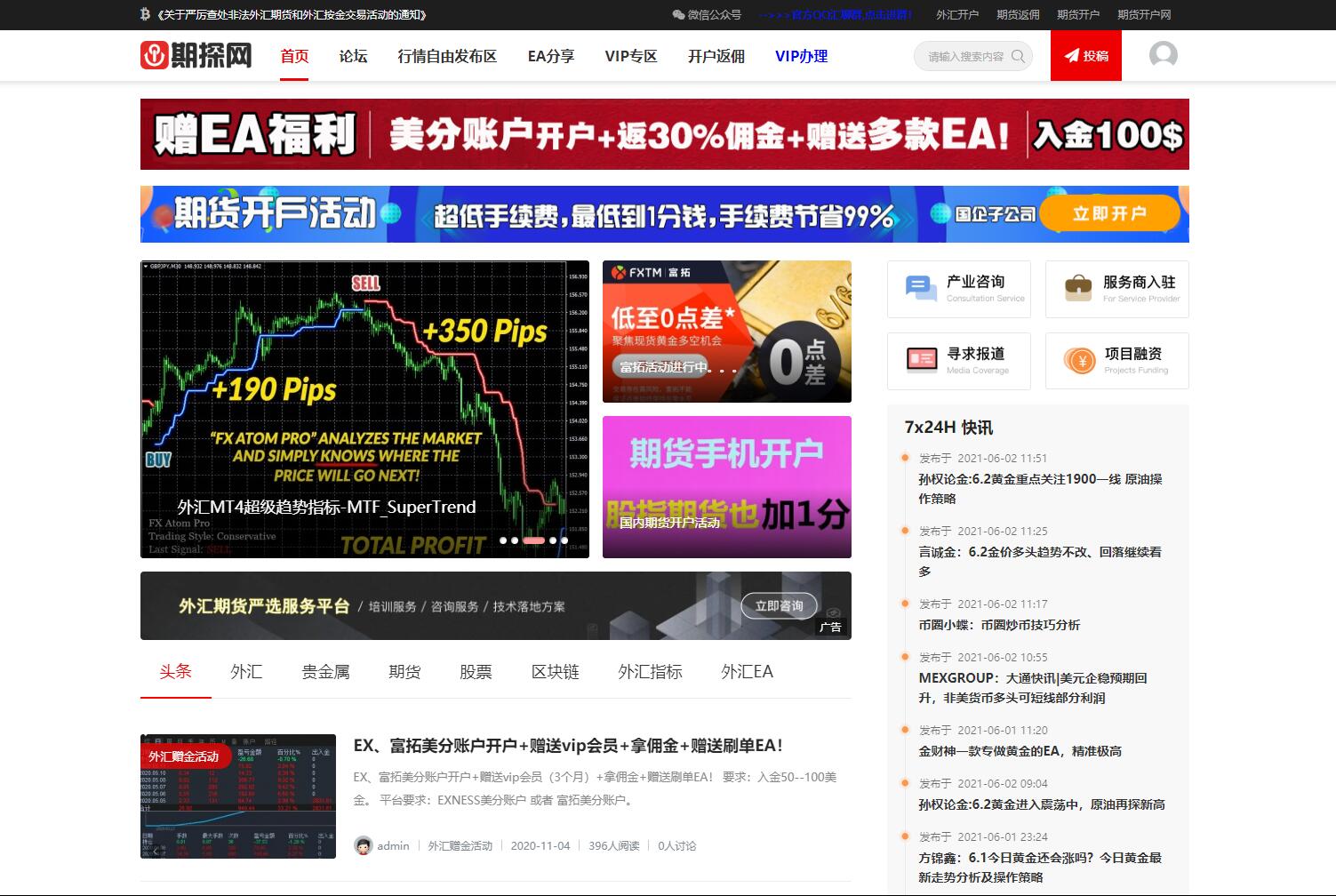The height and width of the screenshot is (896, 1336).
Task: Open news MEXGROUP：大通快讯
Action: (x=1033, y=688)
